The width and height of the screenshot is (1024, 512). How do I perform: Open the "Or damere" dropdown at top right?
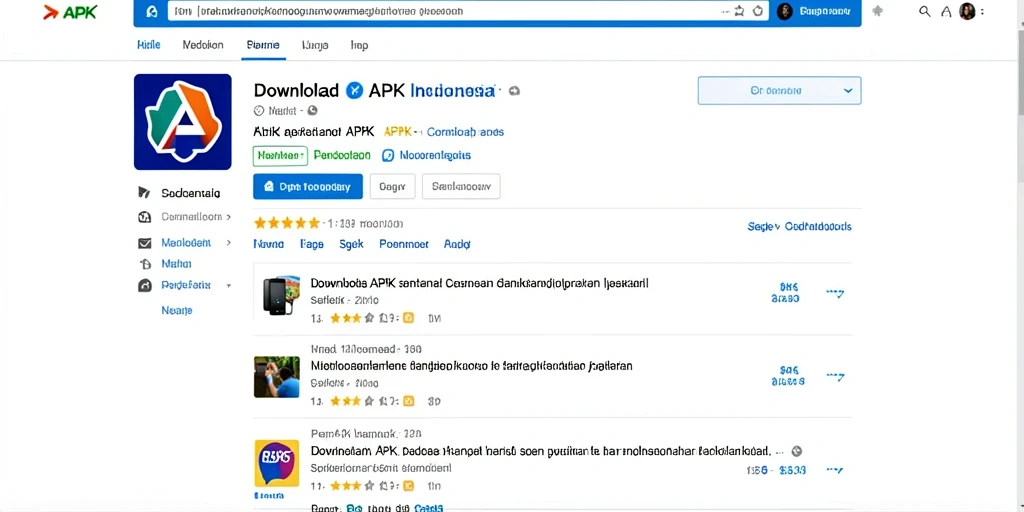(x=779, y=91)
